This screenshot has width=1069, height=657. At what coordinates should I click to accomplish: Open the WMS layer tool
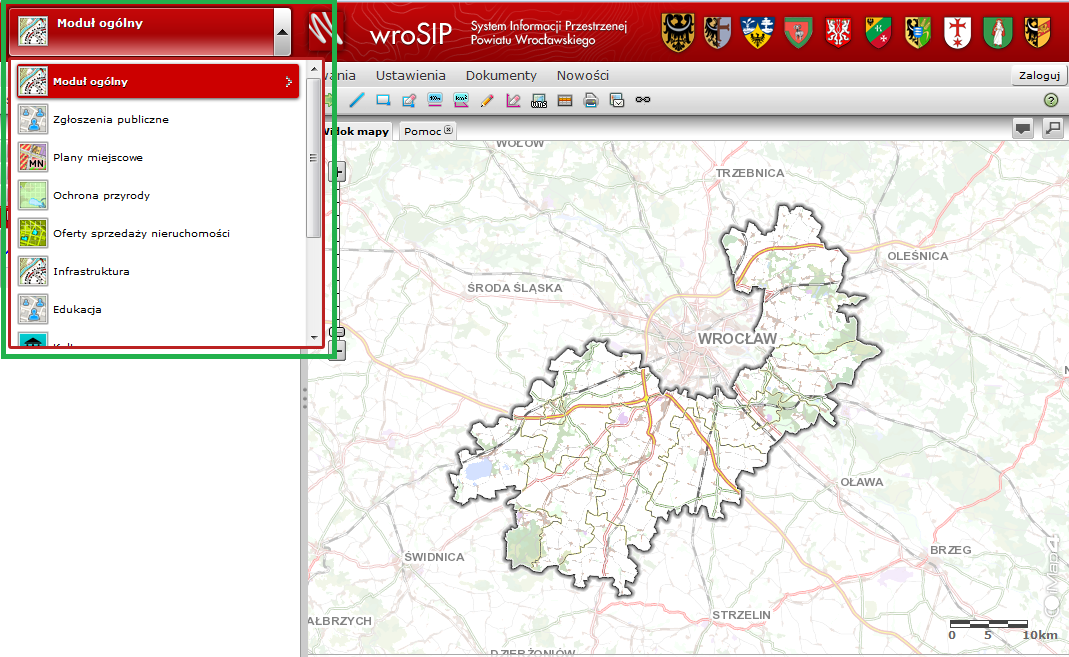click(539, 100)
